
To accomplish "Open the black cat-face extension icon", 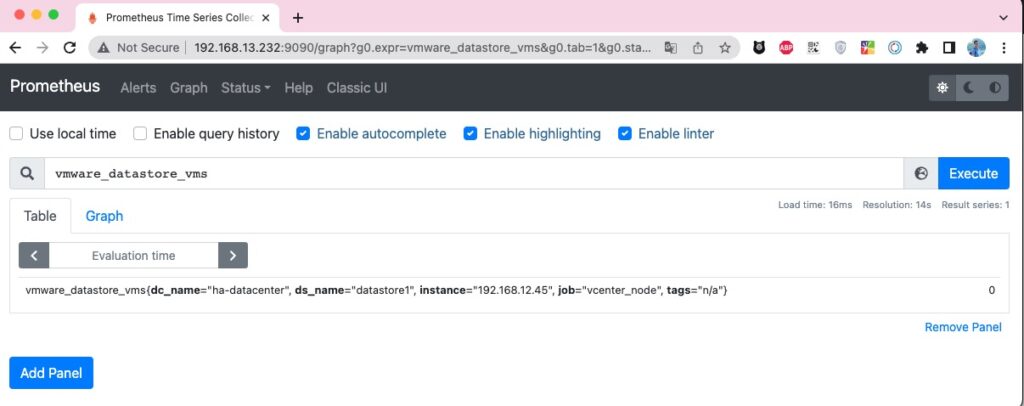I will pyautogui.click(x=759, y=48).
